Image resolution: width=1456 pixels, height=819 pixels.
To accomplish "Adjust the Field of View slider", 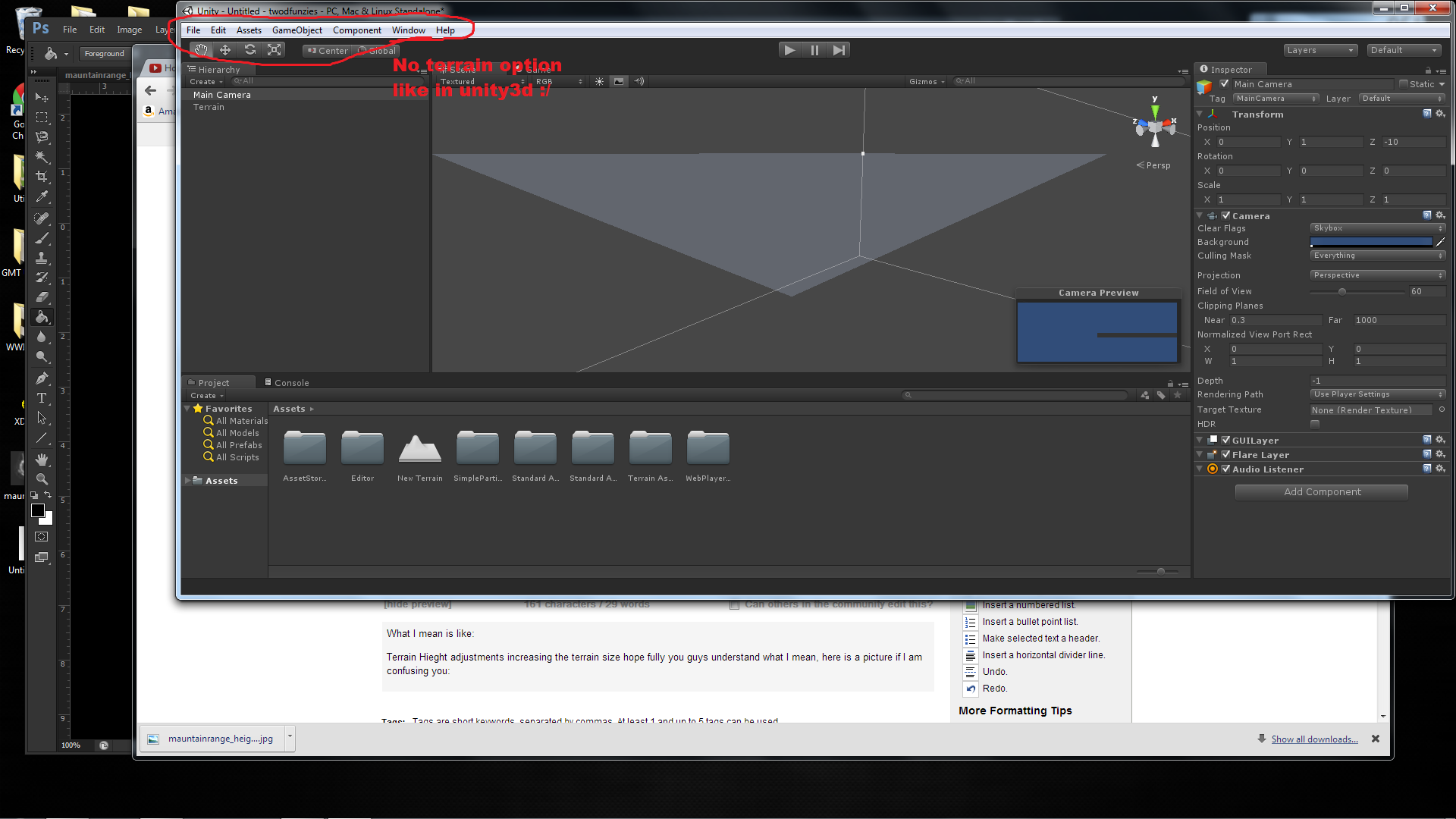I will click(1357, 291).
